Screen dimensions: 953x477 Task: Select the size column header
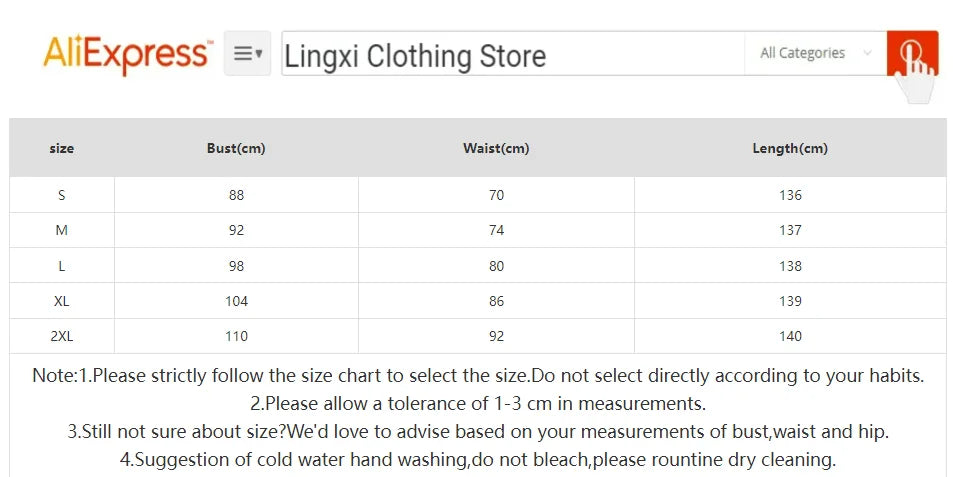click(x=62, y=148)
